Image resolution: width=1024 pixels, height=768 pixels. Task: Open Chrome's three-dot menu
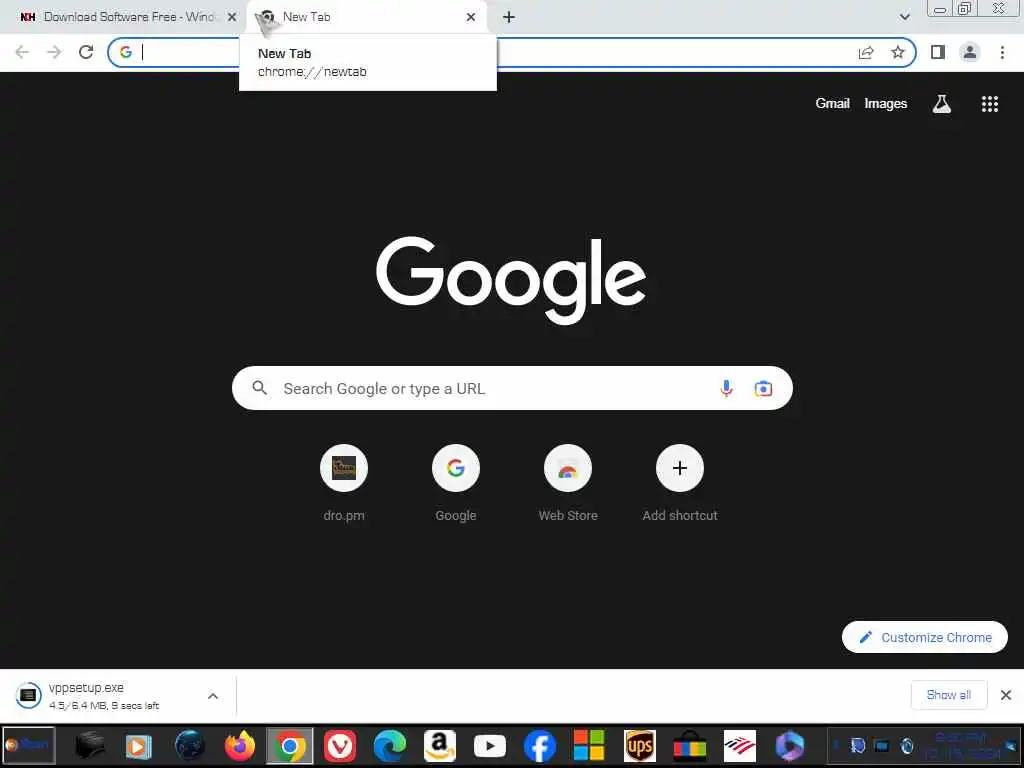pyautogui.click(x=1002, y=52)
